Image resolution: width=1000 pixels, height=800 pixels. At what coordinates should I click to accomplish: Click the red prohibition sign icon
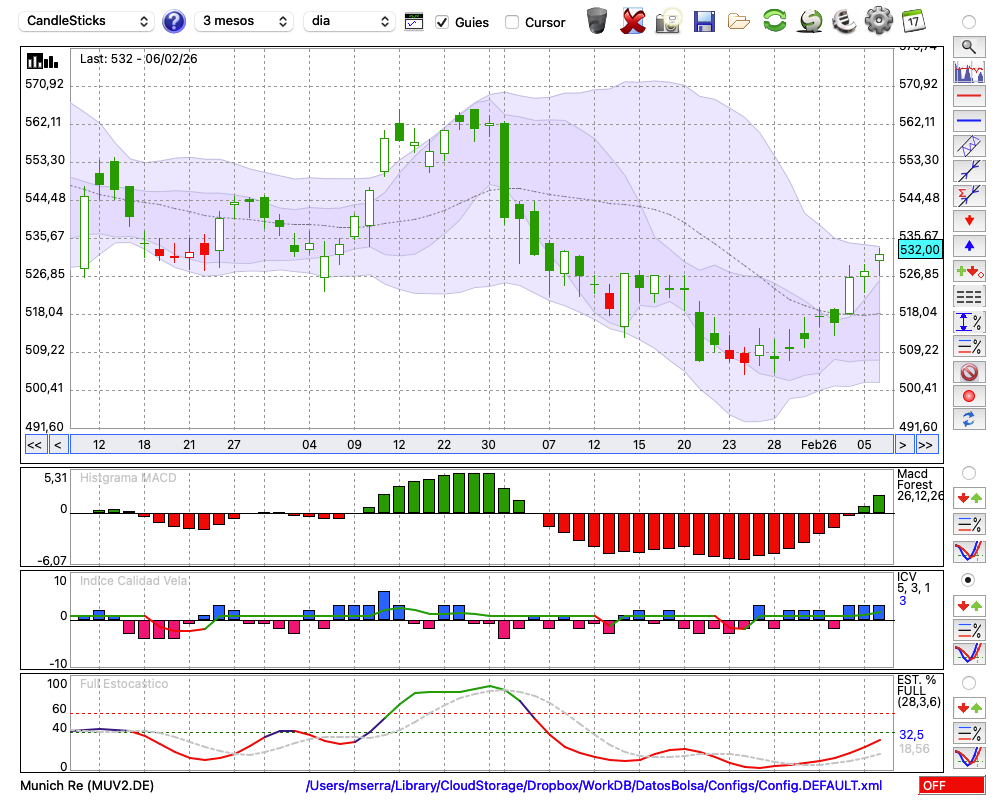(x=968, y=372)
